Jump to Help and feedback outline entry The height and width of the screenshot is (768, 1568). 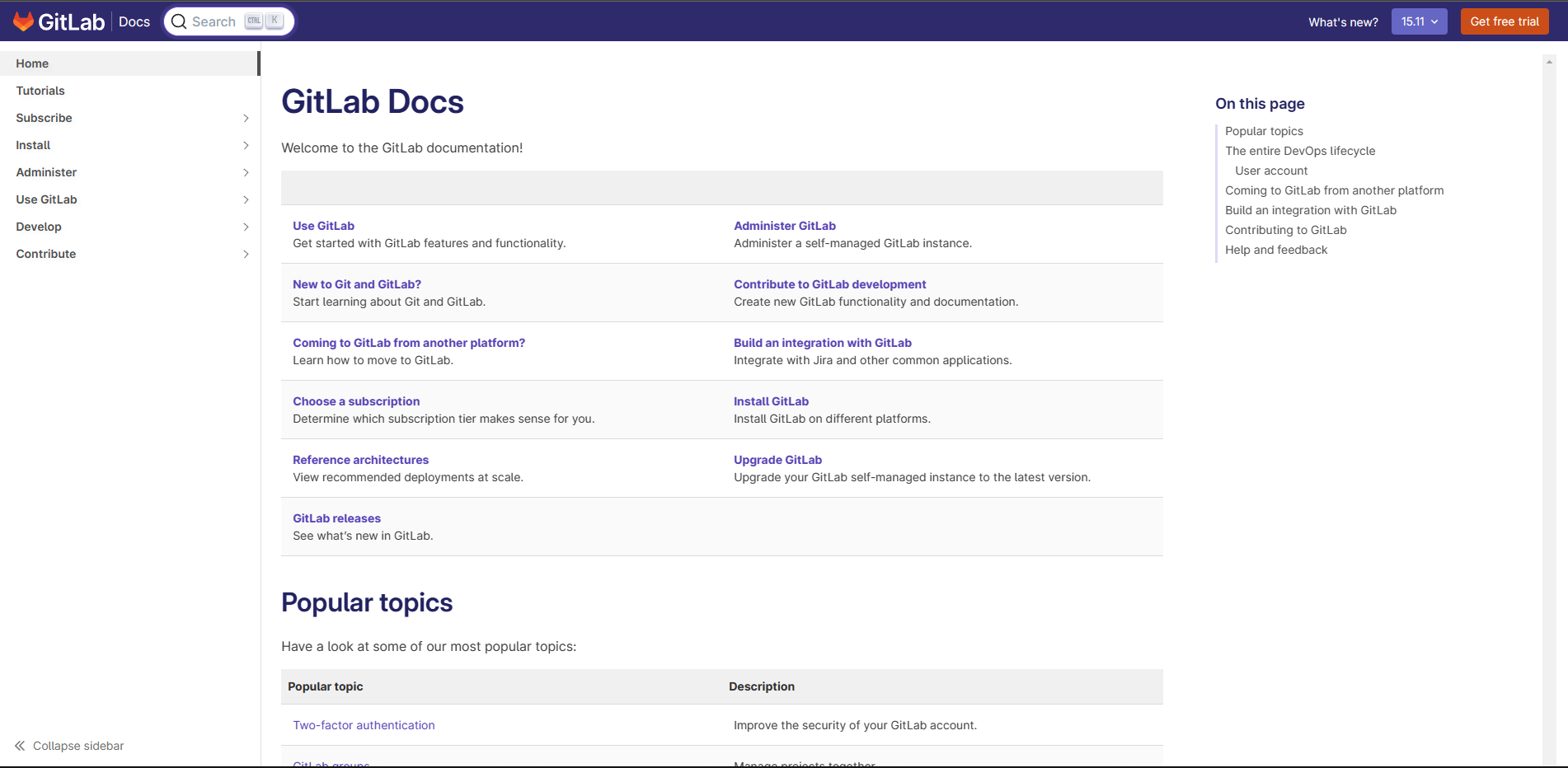pos(1276,250)
